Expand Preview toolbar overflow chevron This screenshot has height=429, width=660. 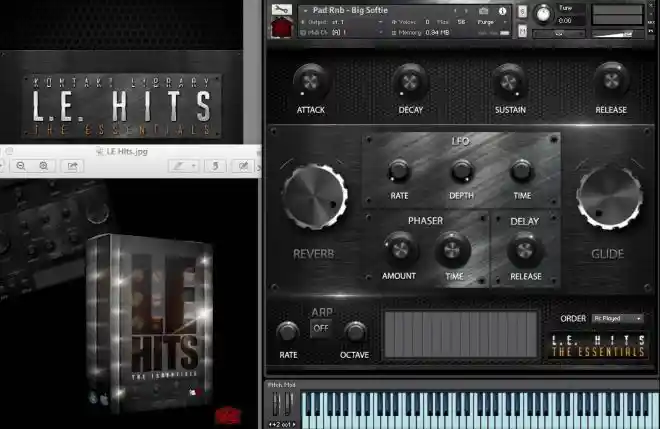(258, 167)
